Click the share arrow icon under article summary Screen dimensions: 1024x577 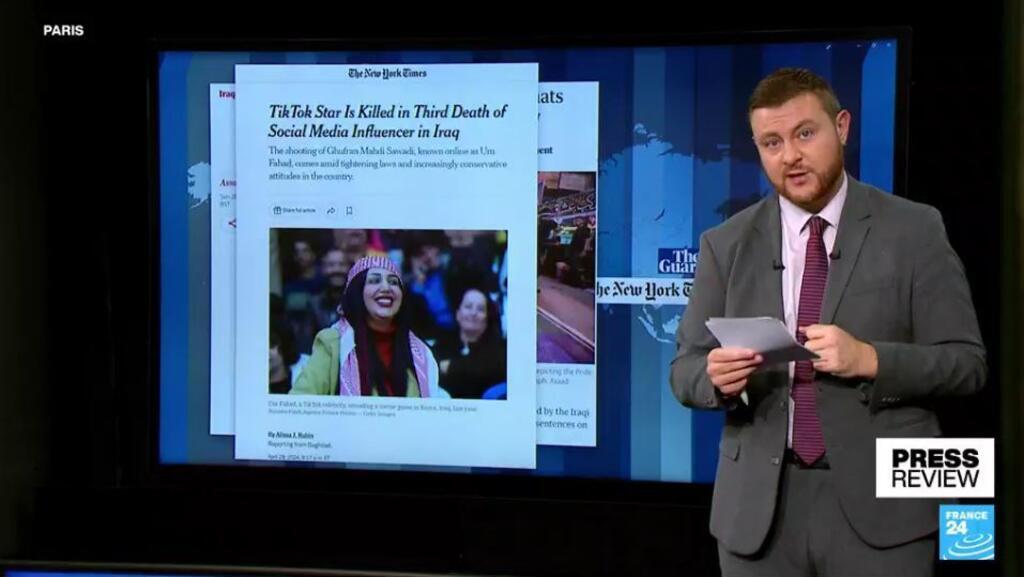pyautogui.click(x=331, y=211)
